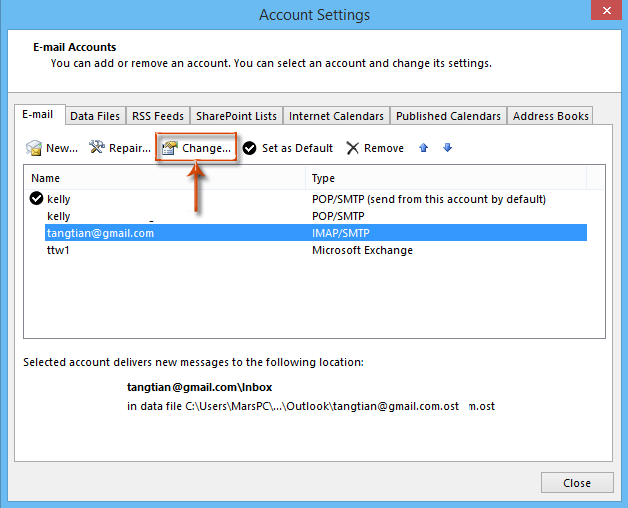Click the Set as Default label
This screenshot has height=508, width=628.
pyautogui.click(x=297, y=148)
